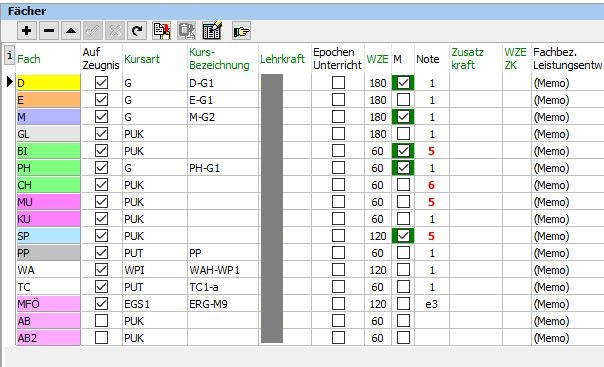Toggle Auf Zeugnis checkbox for MFÖ
604x367 pixels.
[x=101, y=303]
